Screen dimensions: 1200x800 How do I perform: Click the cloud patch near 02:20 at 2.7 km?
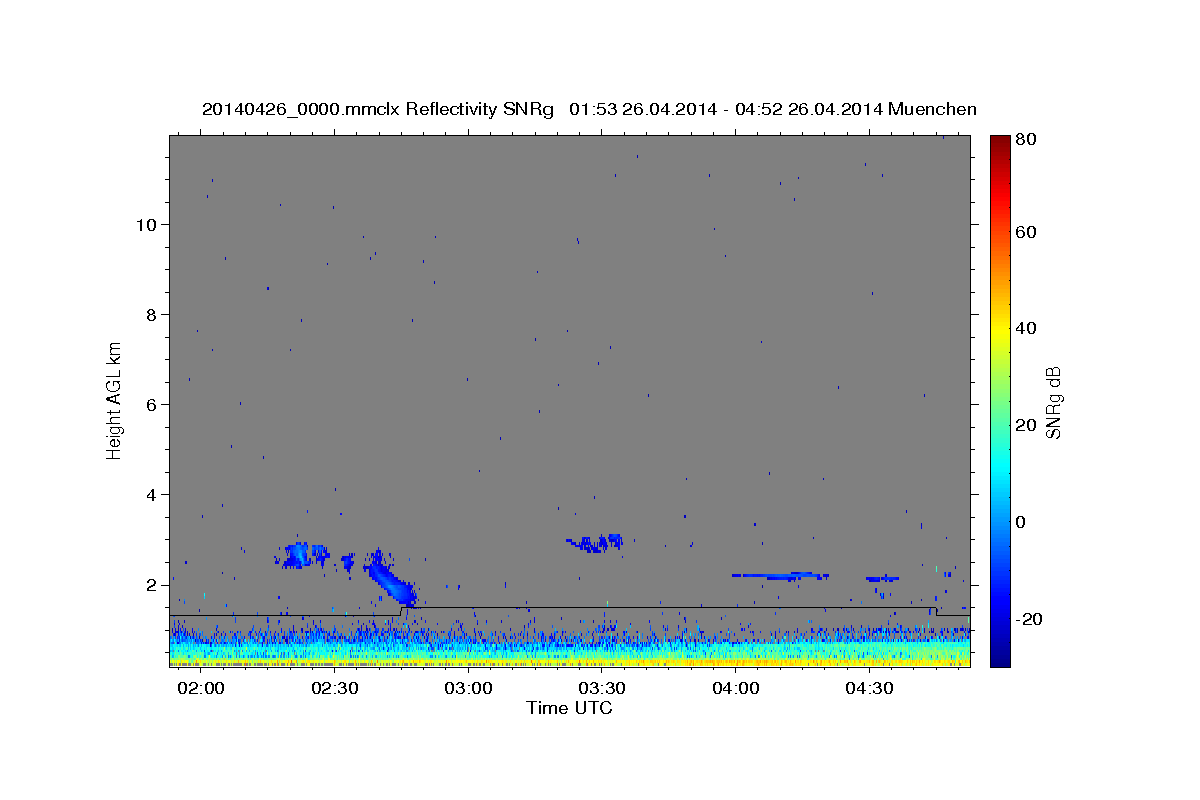tap(302, 555)
